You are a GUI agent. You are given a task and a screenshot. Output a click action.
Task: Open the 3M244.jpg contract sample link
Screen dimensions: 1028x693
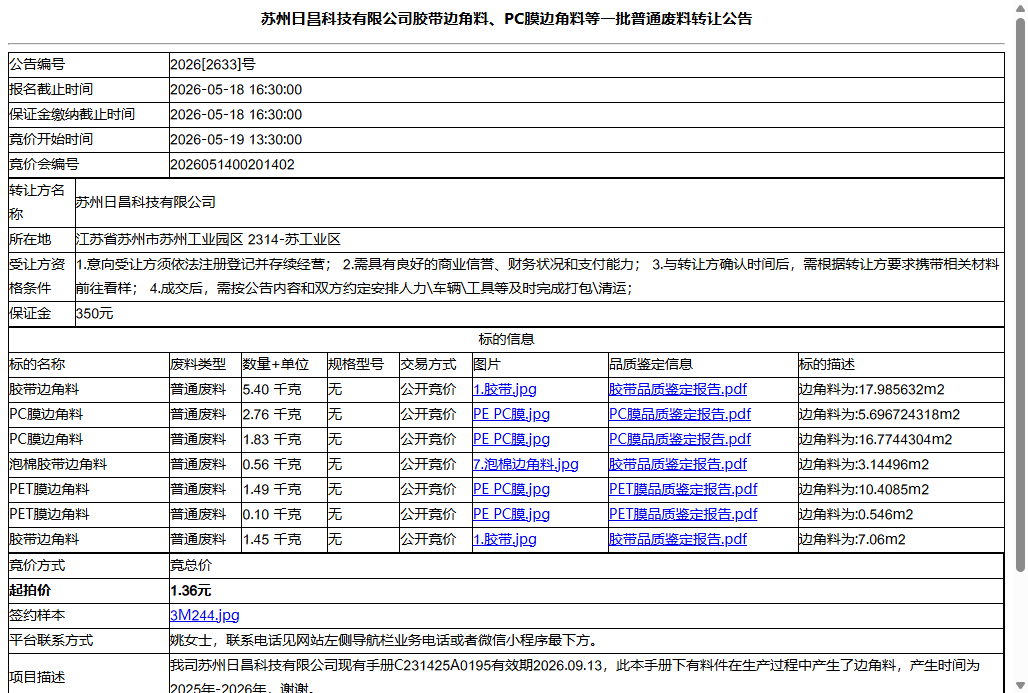205,615
